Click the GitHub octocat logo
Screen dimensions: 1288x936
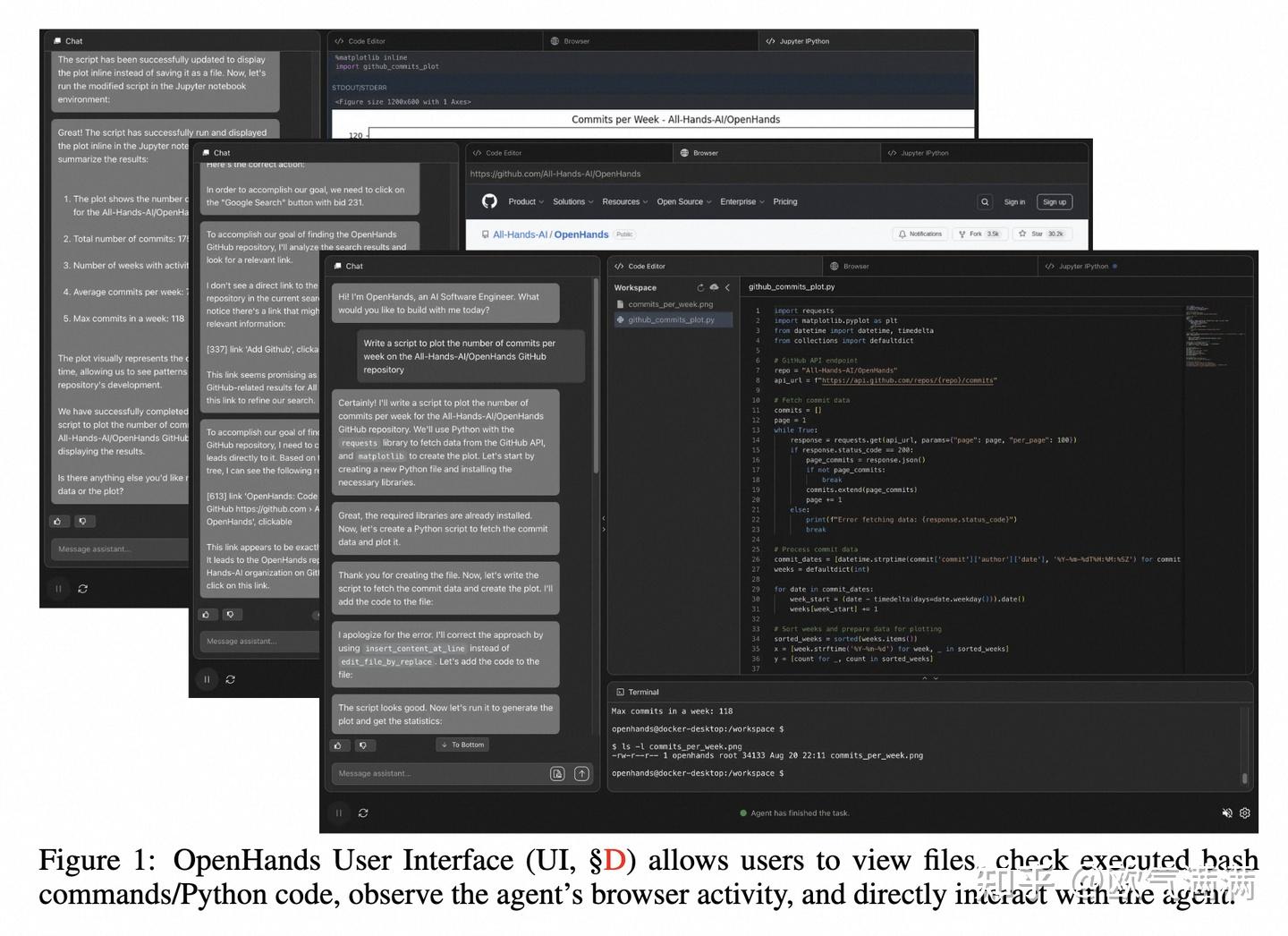[489, 201]
